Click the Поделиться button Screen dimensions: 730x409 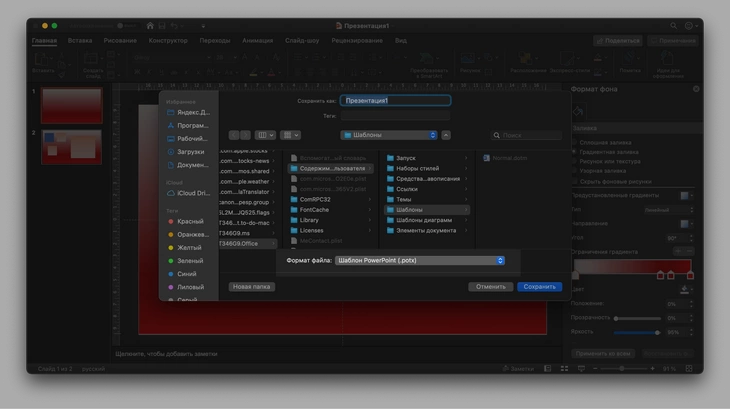[x=618, y=40]
